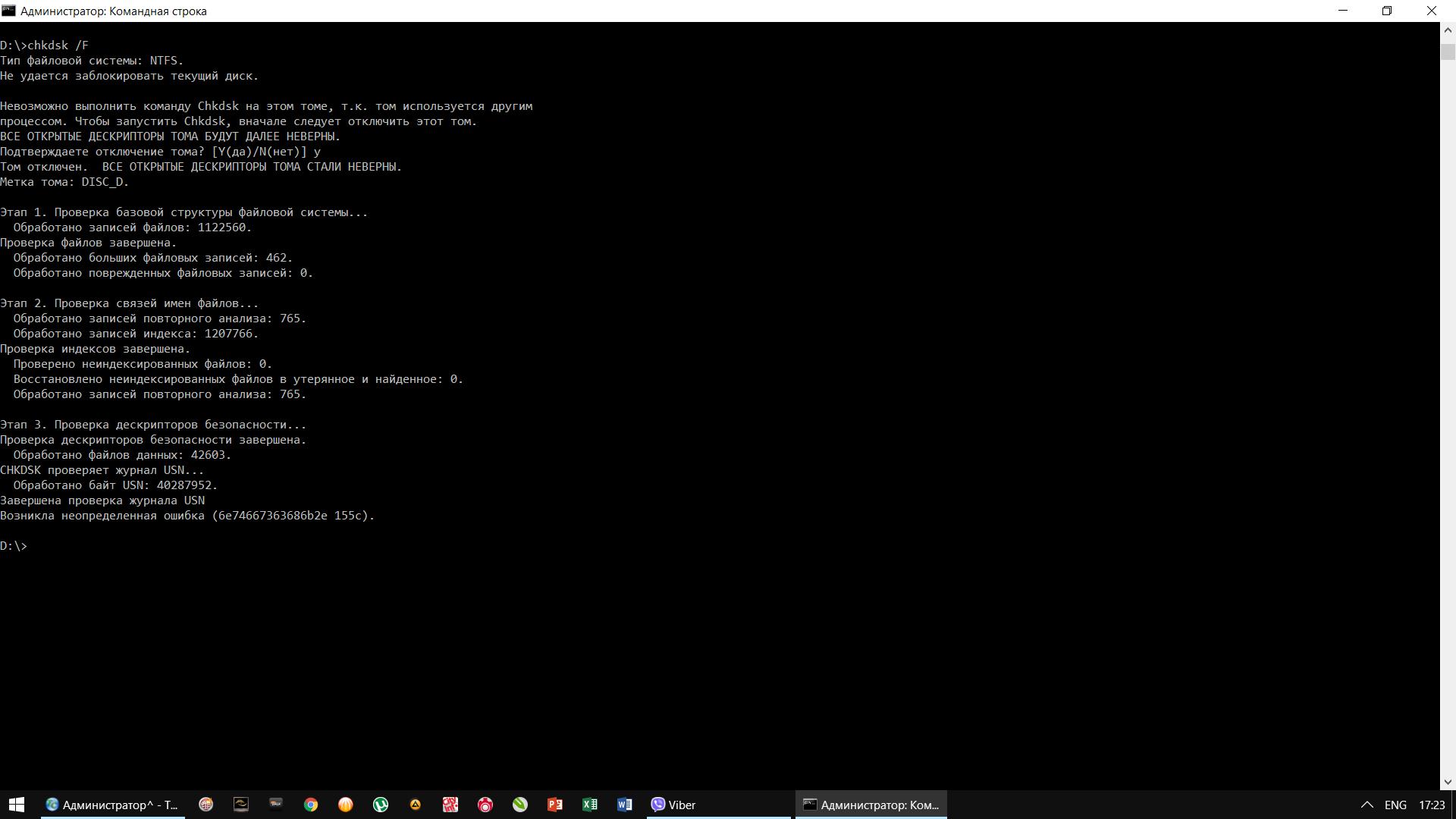Open the Windows Start menu
1456x819 pixels.
pos(17,805)
